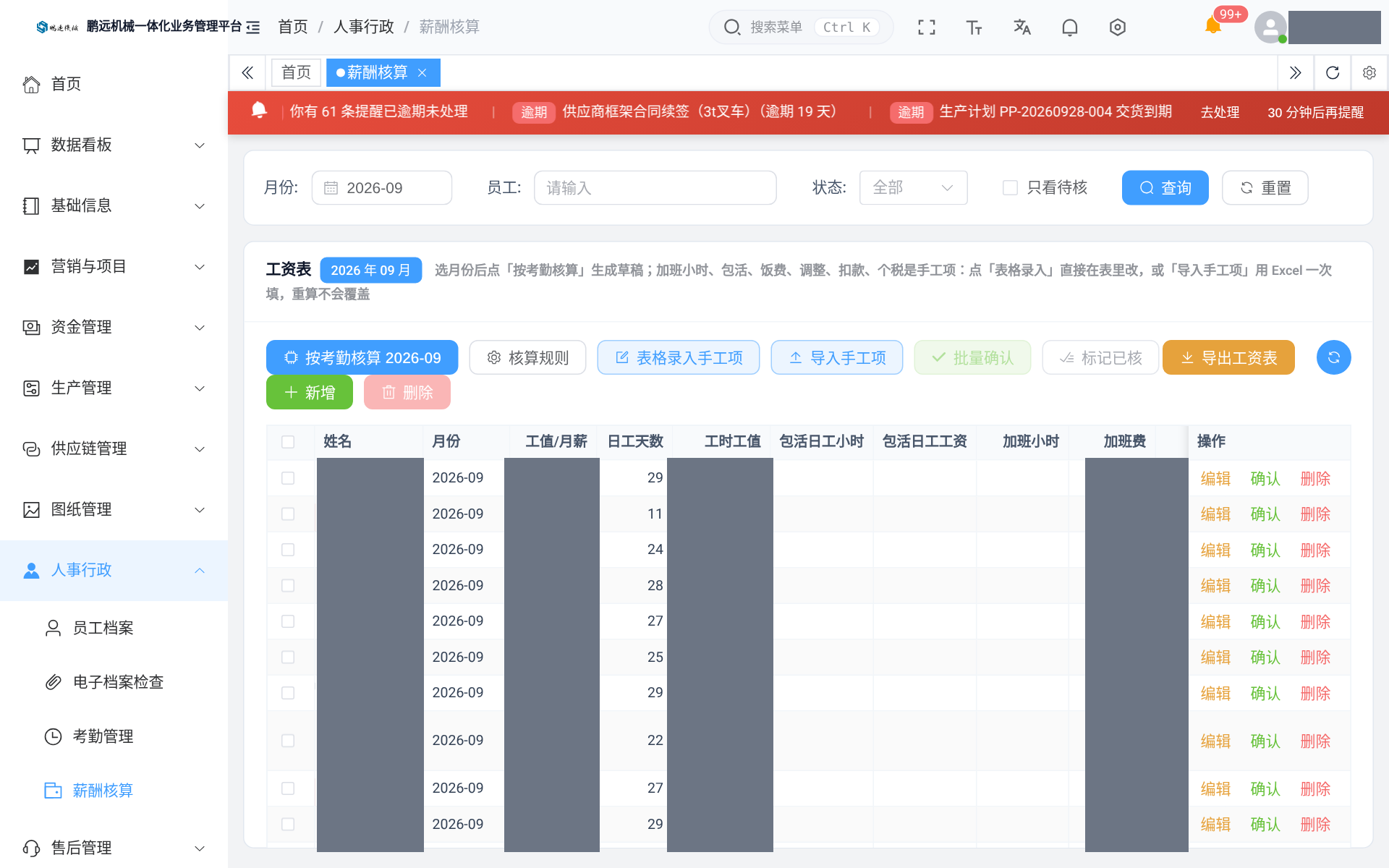Click 导入手工项 button
1389x868 pixels.
point(837,357)
